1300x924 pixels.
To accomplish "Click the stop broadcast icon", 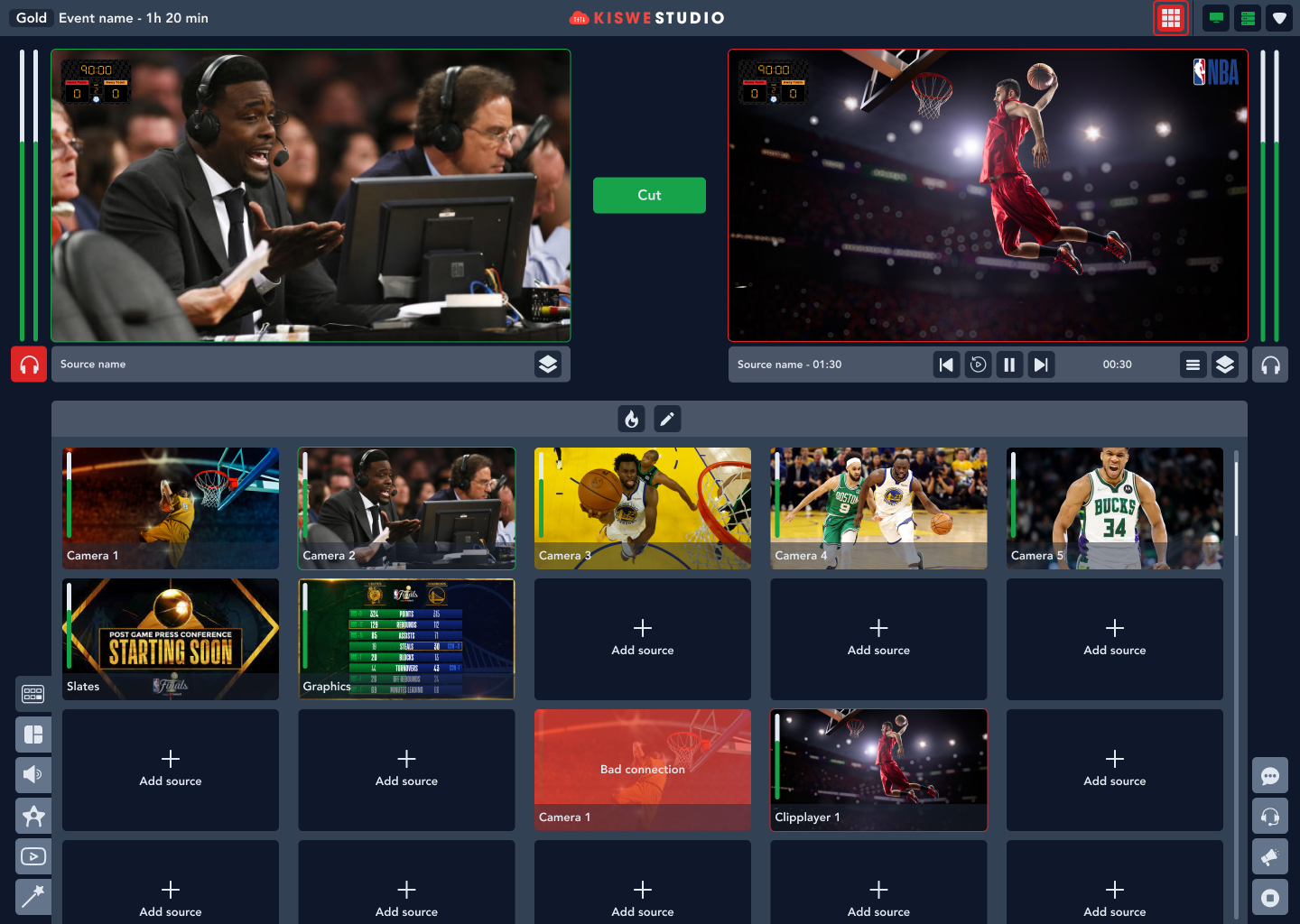I will pos(1270,898).
